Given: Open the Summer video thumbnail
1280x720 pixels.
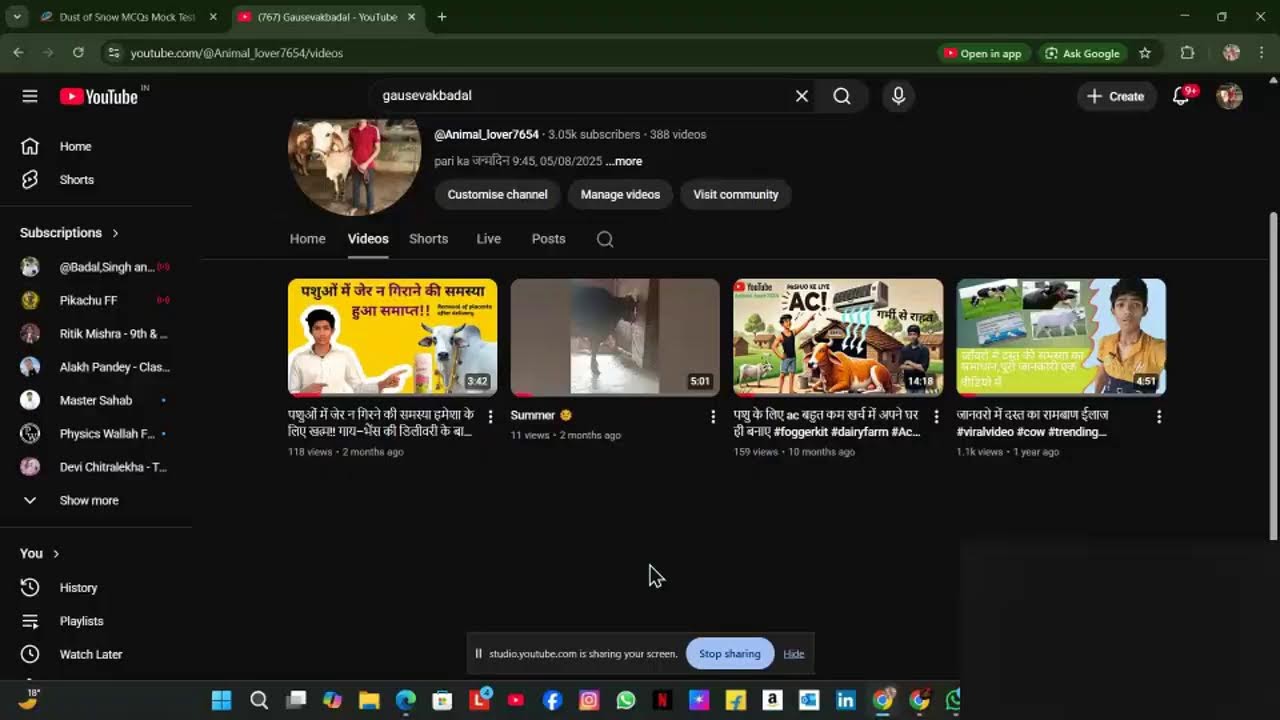Looking at the screenshot, I should [615, 337].
